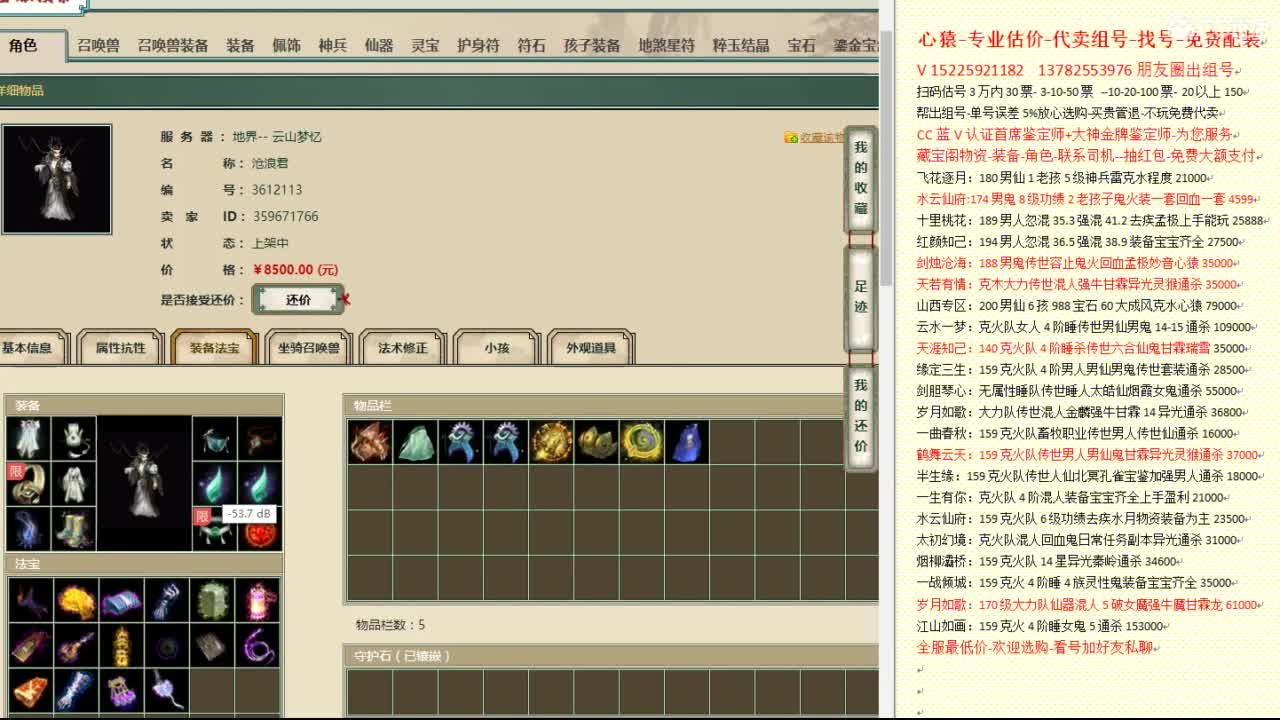Viewport: 1280px width, 720px height.
Task: Click the 收藏 star icon above the listing
Action: [790, 138]
